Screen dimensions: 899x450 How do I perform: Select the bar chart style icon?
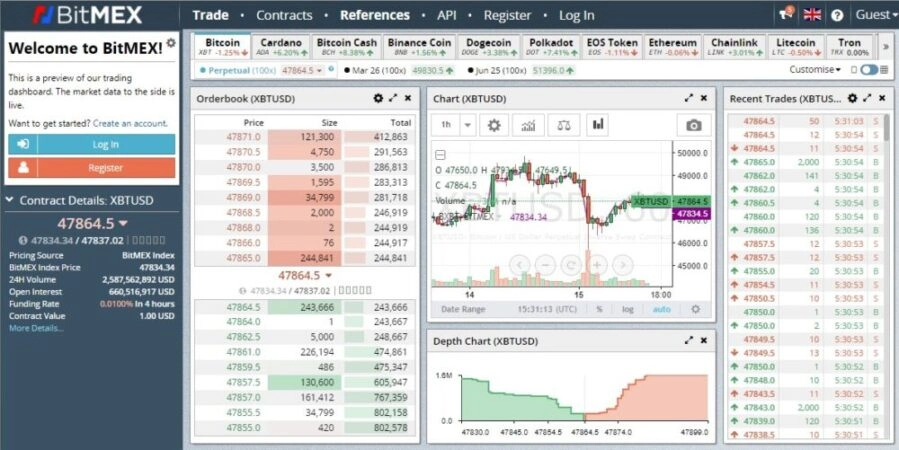[x=597, y=124]
